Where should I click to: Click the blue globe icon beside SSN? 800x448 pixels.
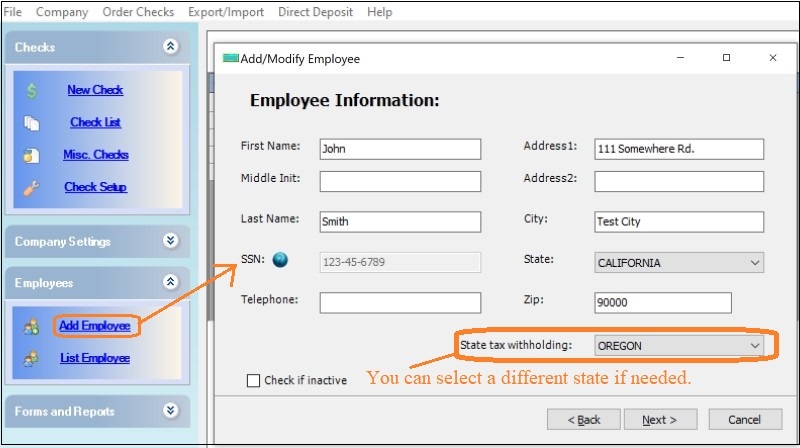(280, 261)
